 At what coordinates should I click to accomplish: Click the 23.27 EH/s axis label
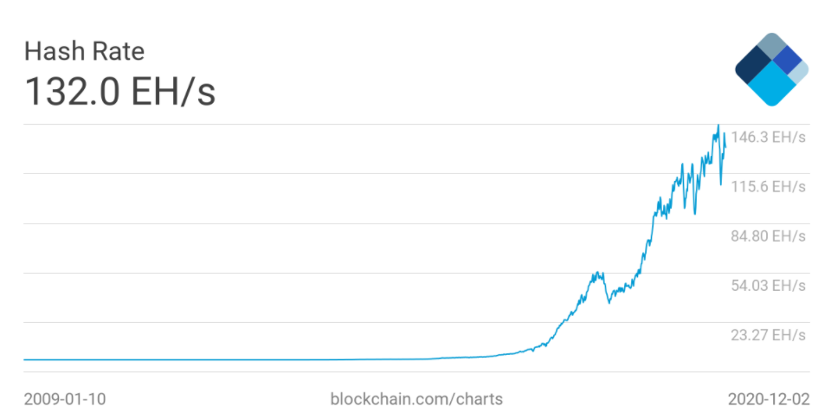[770, 334]
